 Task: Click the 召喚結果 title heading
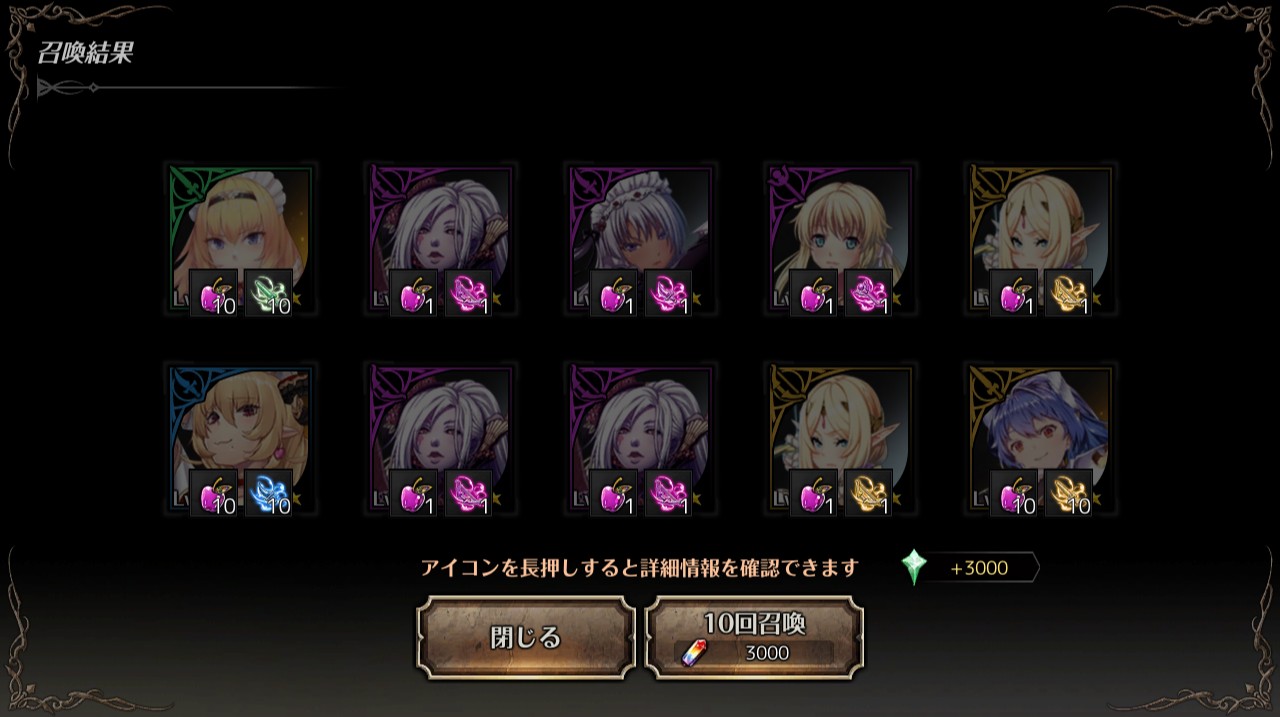(x=85, y=53)
